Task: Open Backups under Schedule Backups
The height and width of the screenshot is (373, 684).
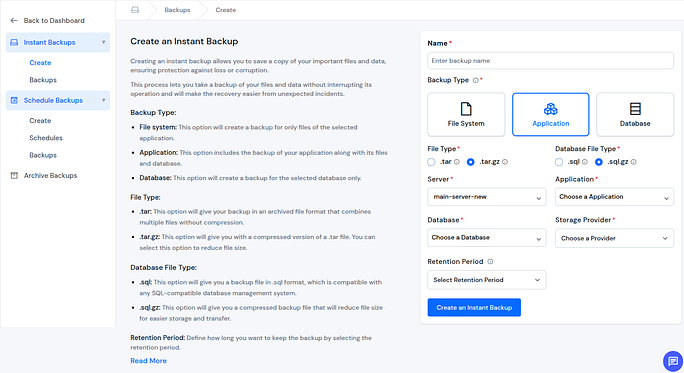Action: [x=43, y=155]
